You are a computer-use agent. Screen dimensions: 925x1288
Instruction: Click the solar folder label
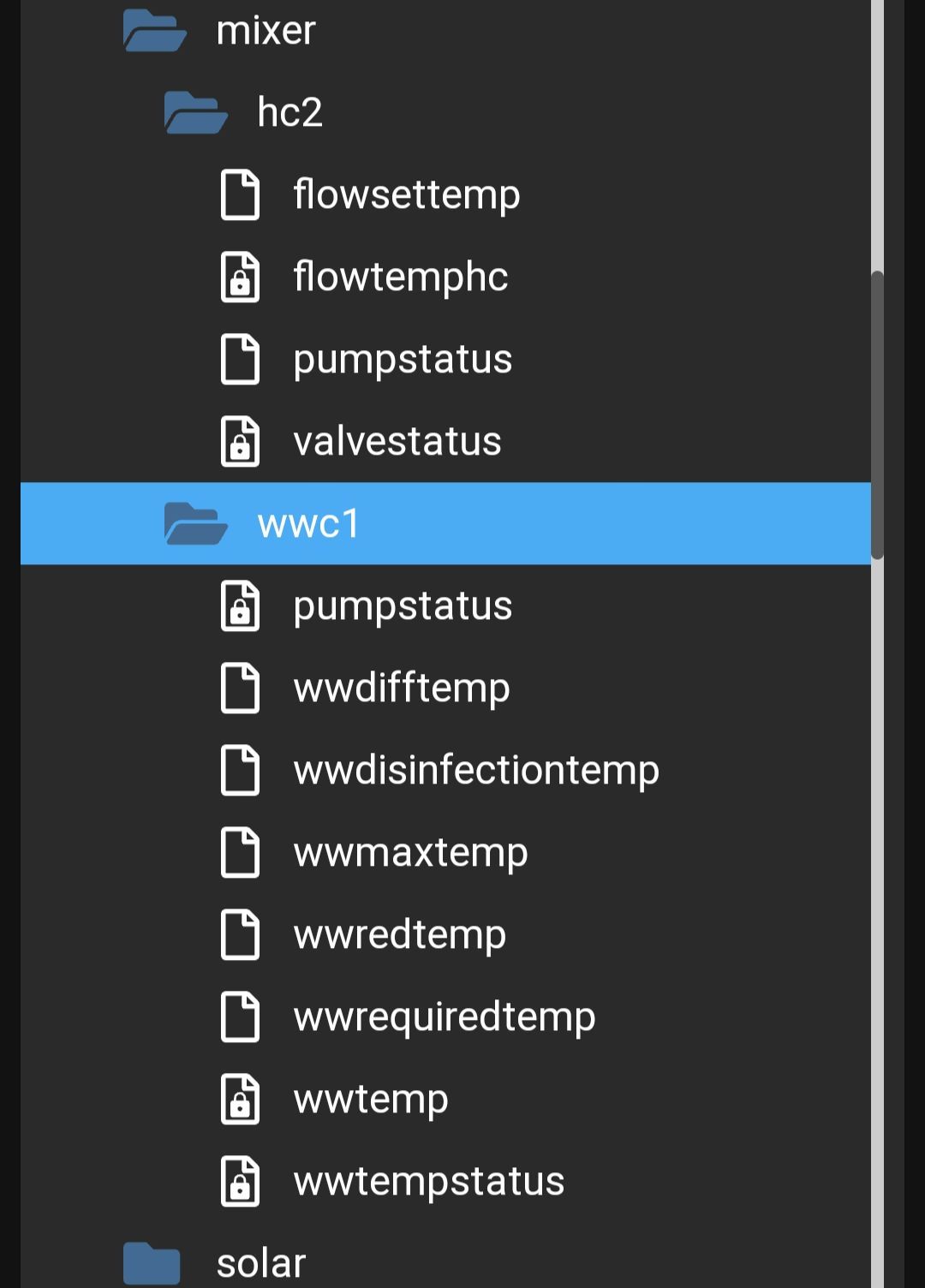click(261, 1263)
